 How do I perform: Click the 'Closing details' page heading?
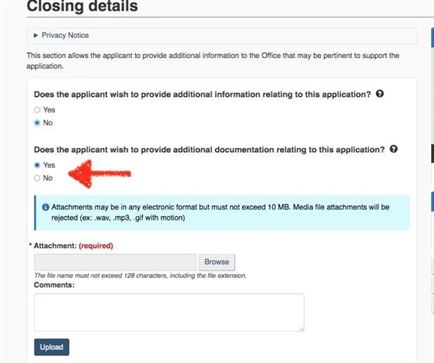point(82,6)
